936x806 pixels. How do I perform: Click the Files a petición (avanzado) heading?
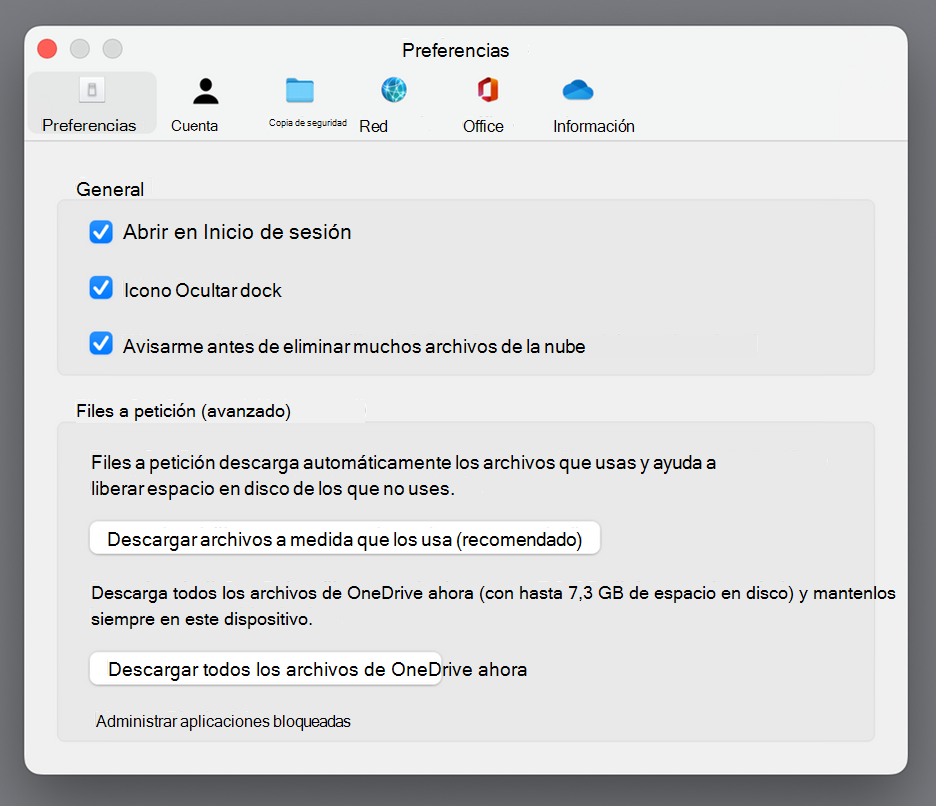coord(183,411)
